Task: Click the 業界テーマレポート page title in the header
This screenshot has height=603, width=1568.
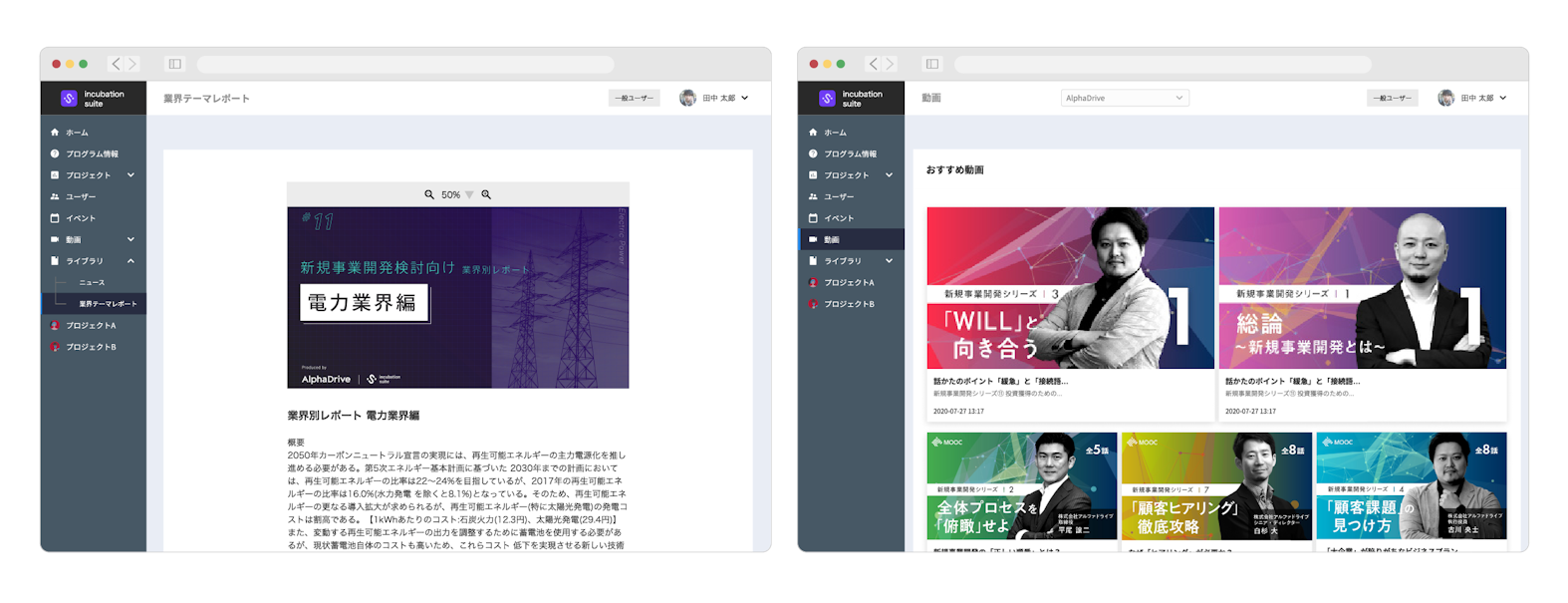Action: 206,98
